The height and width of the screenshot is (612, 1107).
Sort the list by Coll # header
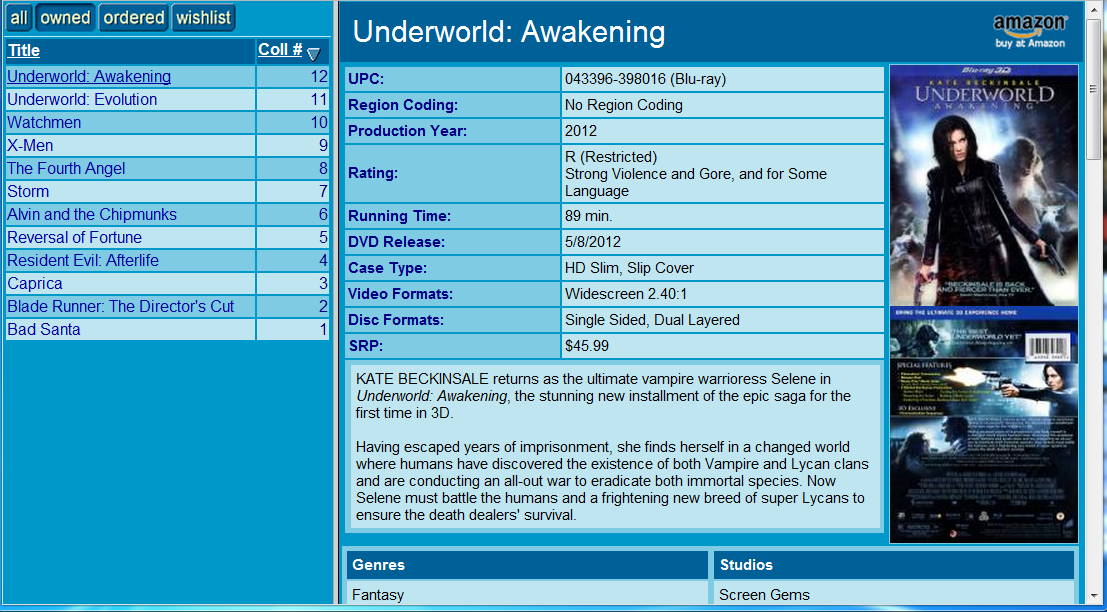point(280,50)
